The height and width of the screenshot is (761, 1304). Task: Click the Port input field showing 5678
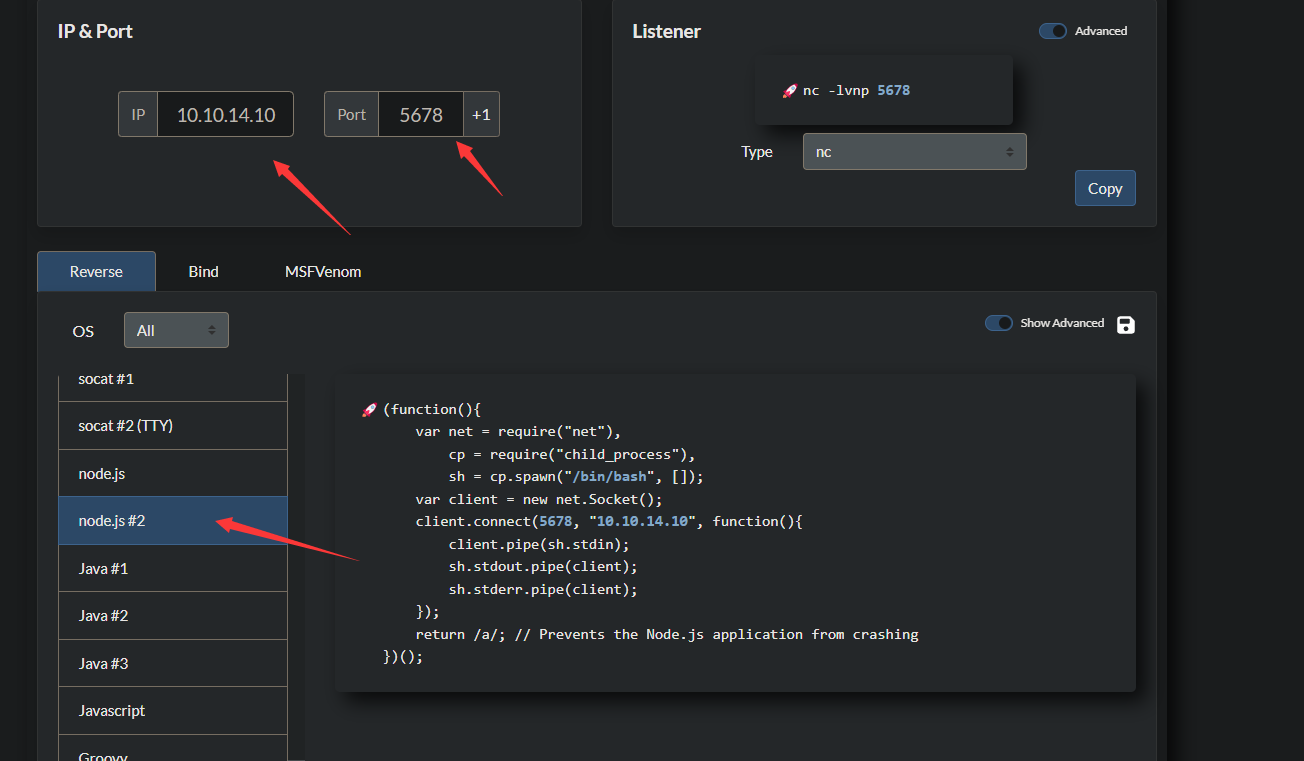(421, 114)
